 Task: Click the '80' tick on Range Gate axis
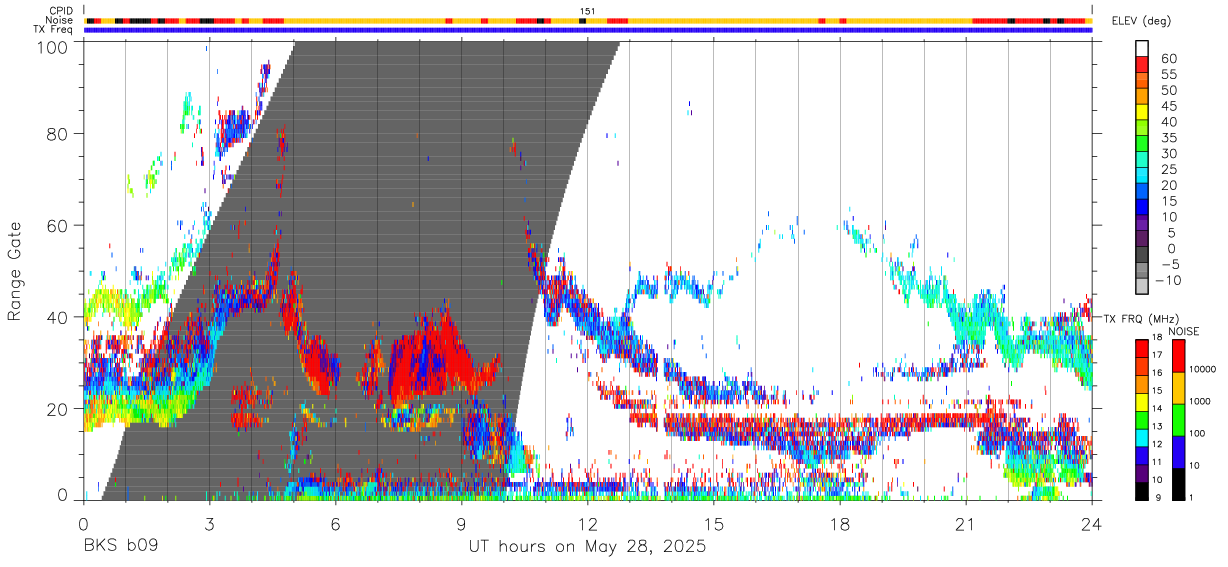[58, 133]
